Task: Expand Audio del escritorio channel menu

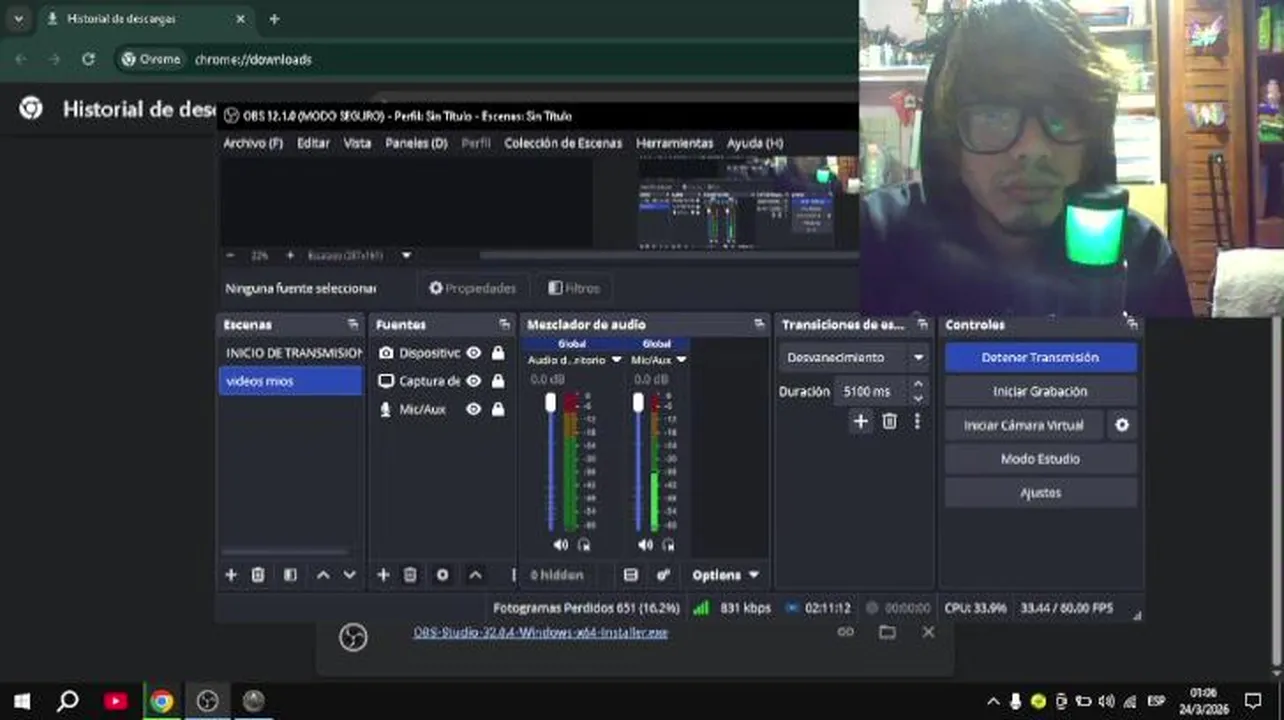Action: point(616,360)
